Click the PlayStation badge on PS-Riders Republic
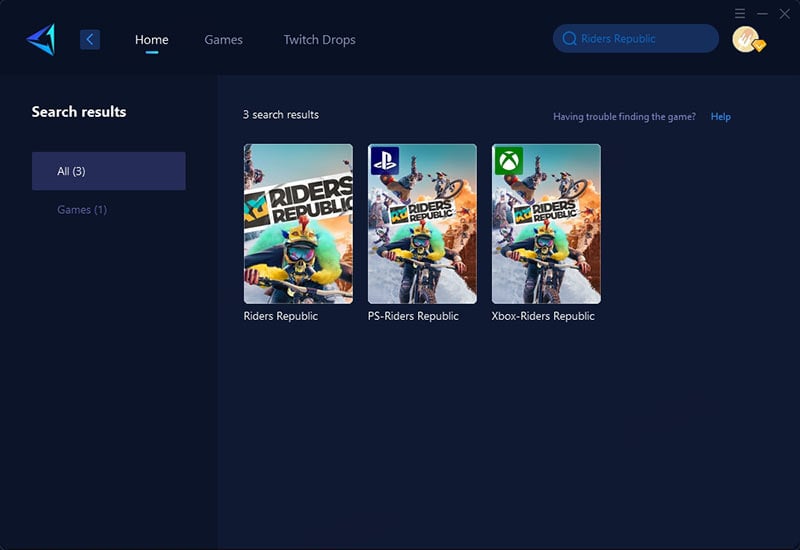Viewport: 800px width, 550px height. click(385, 161)
